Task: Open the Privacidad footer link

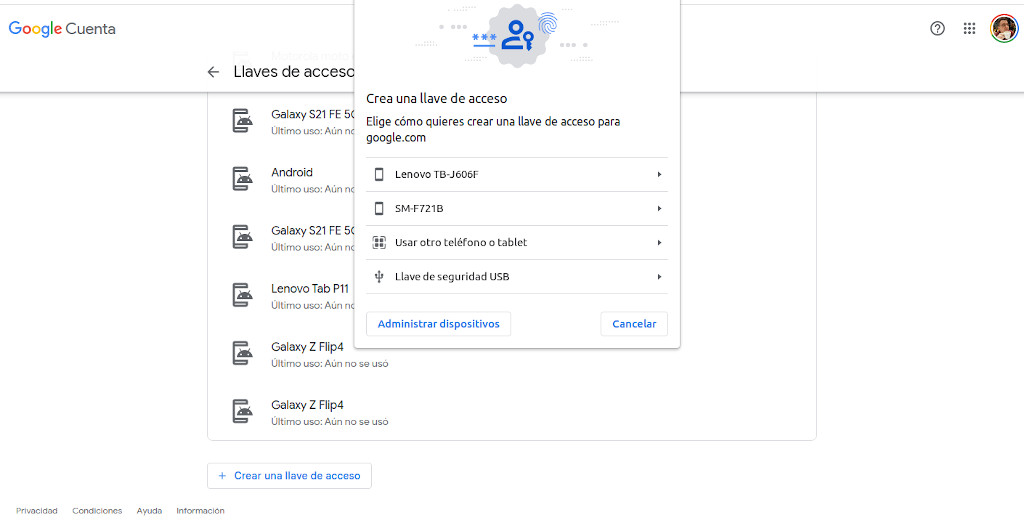Action: pos(37,511)
